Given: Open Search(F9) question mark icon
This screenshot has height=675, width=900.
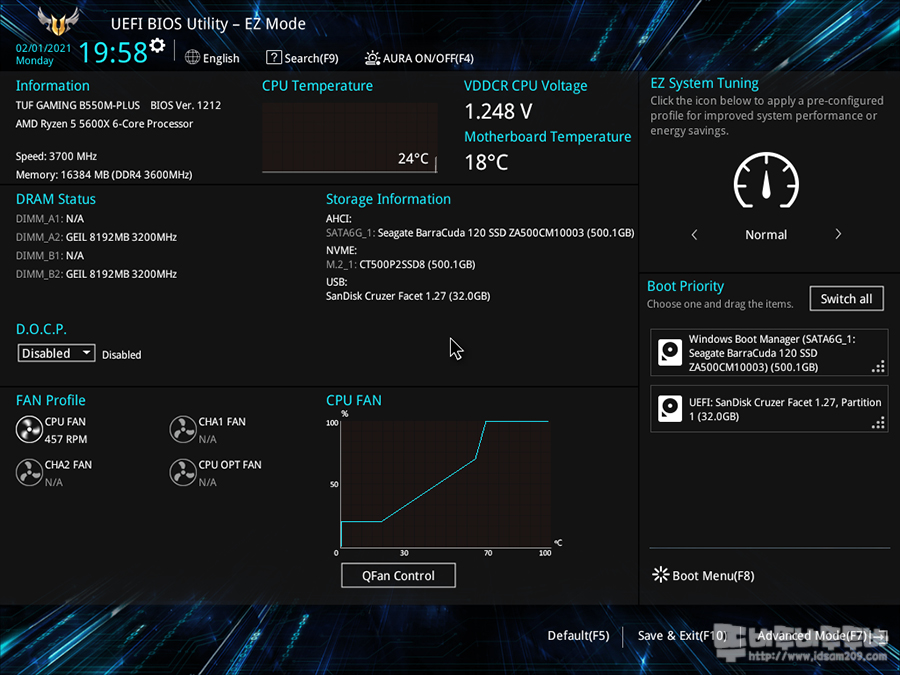Looking at the screenshot, I should coord(274,57).
